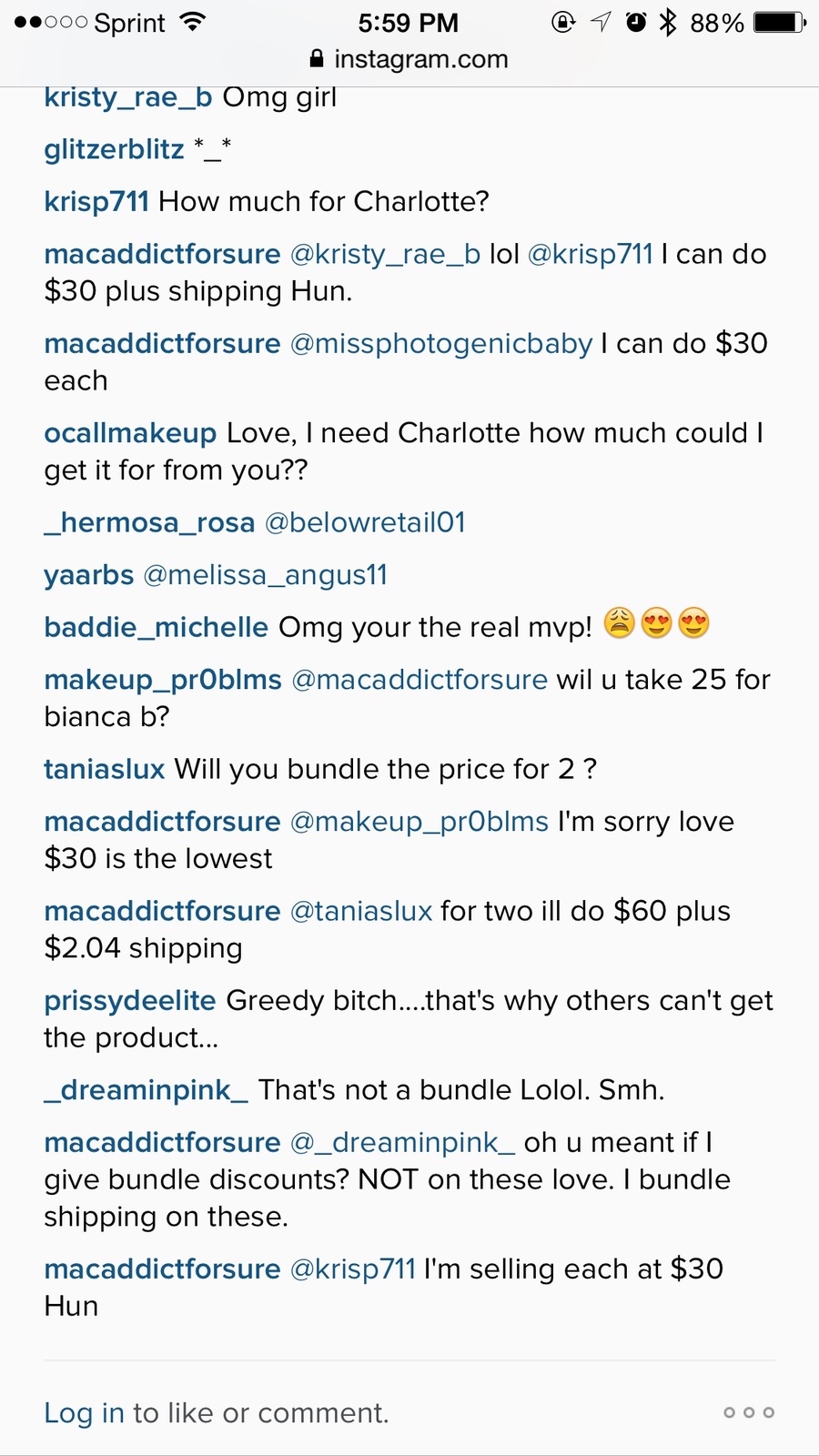Tap the location arrow status icon
The image size is (819, 1456).
point(601,22)
